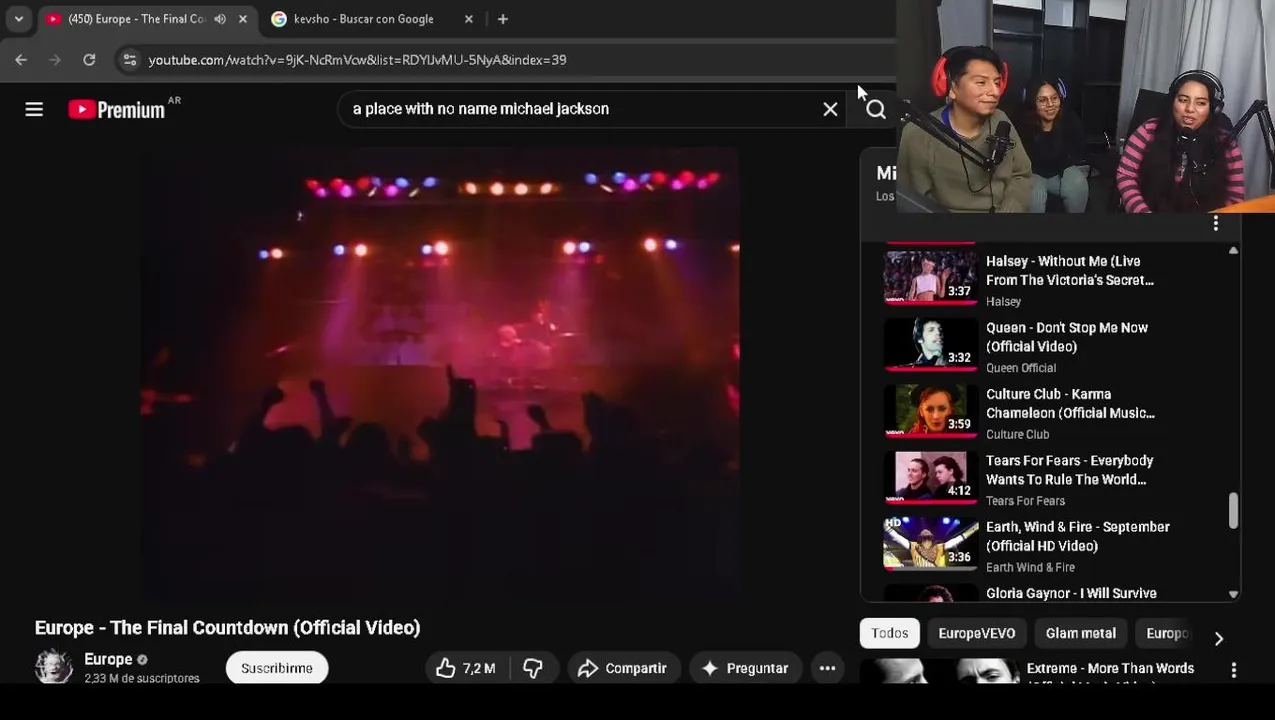Play Culture Club - Karma Chameleon thumbnail
Image resolution: width=1275 pixels, height=720 pixels.
(x=930, y=409)
